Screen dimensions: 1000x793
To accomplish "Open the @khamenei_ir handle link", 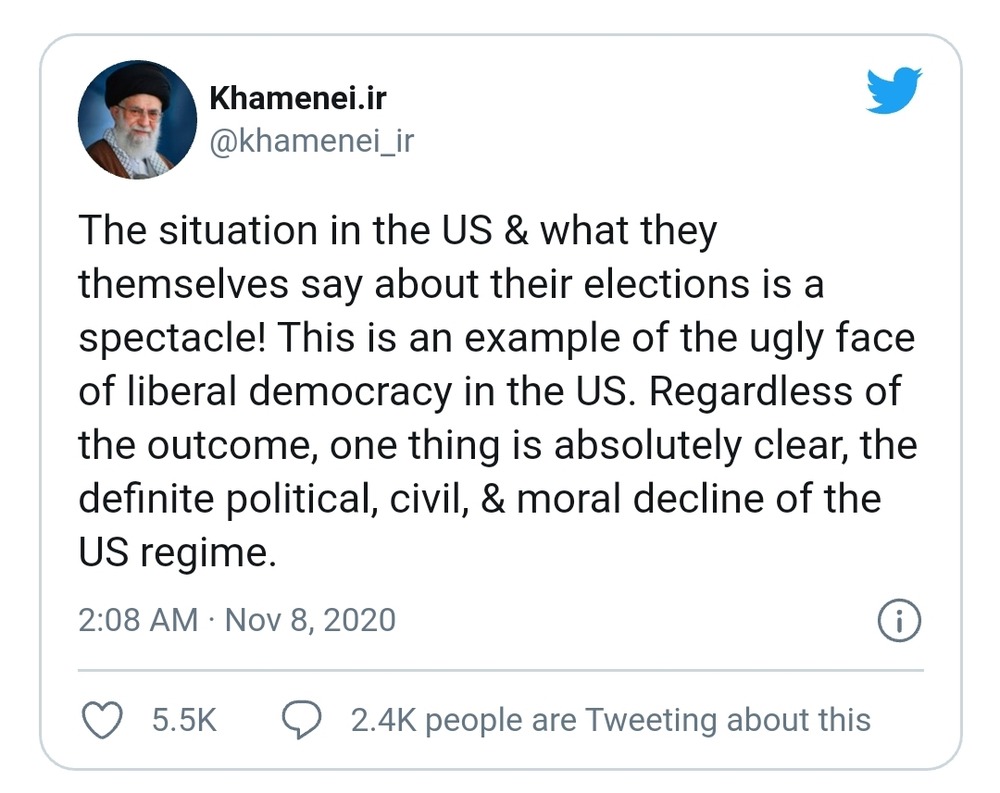I will pos(310,141).
